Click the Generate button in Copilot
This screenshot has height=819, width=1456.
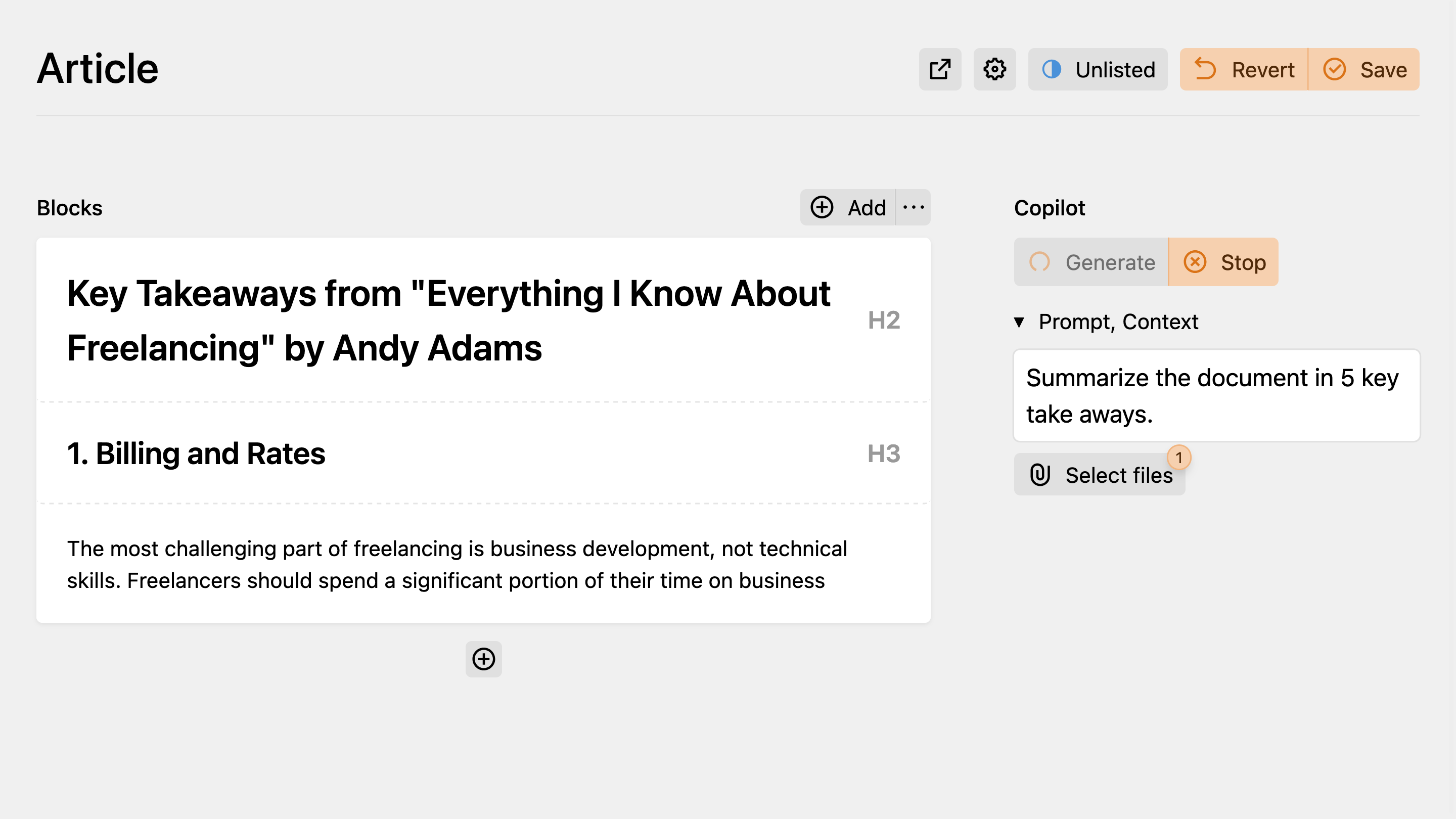(1091, 262)
